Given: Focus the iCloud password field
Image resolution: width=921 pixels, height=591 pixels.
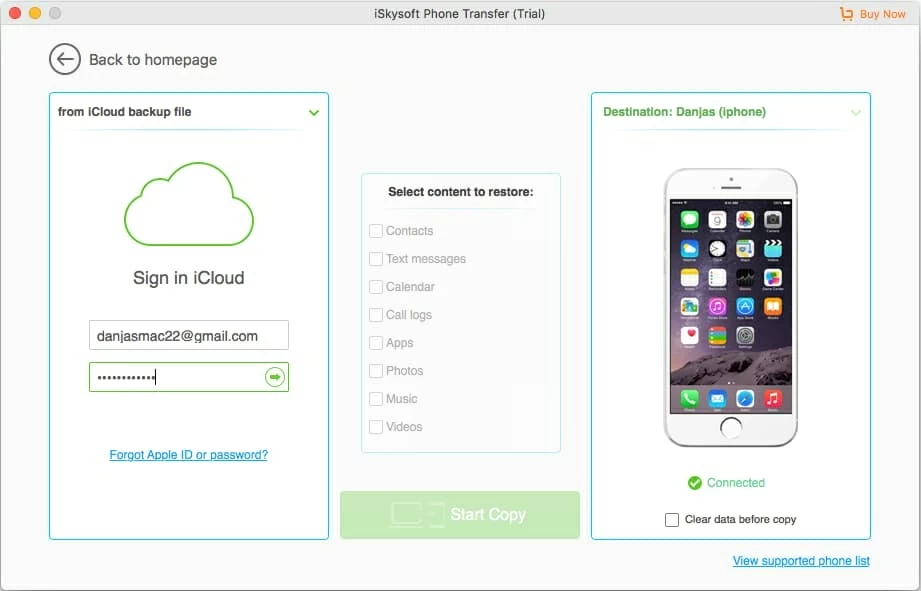Looking at the screenshot, I should coord(175,377).
